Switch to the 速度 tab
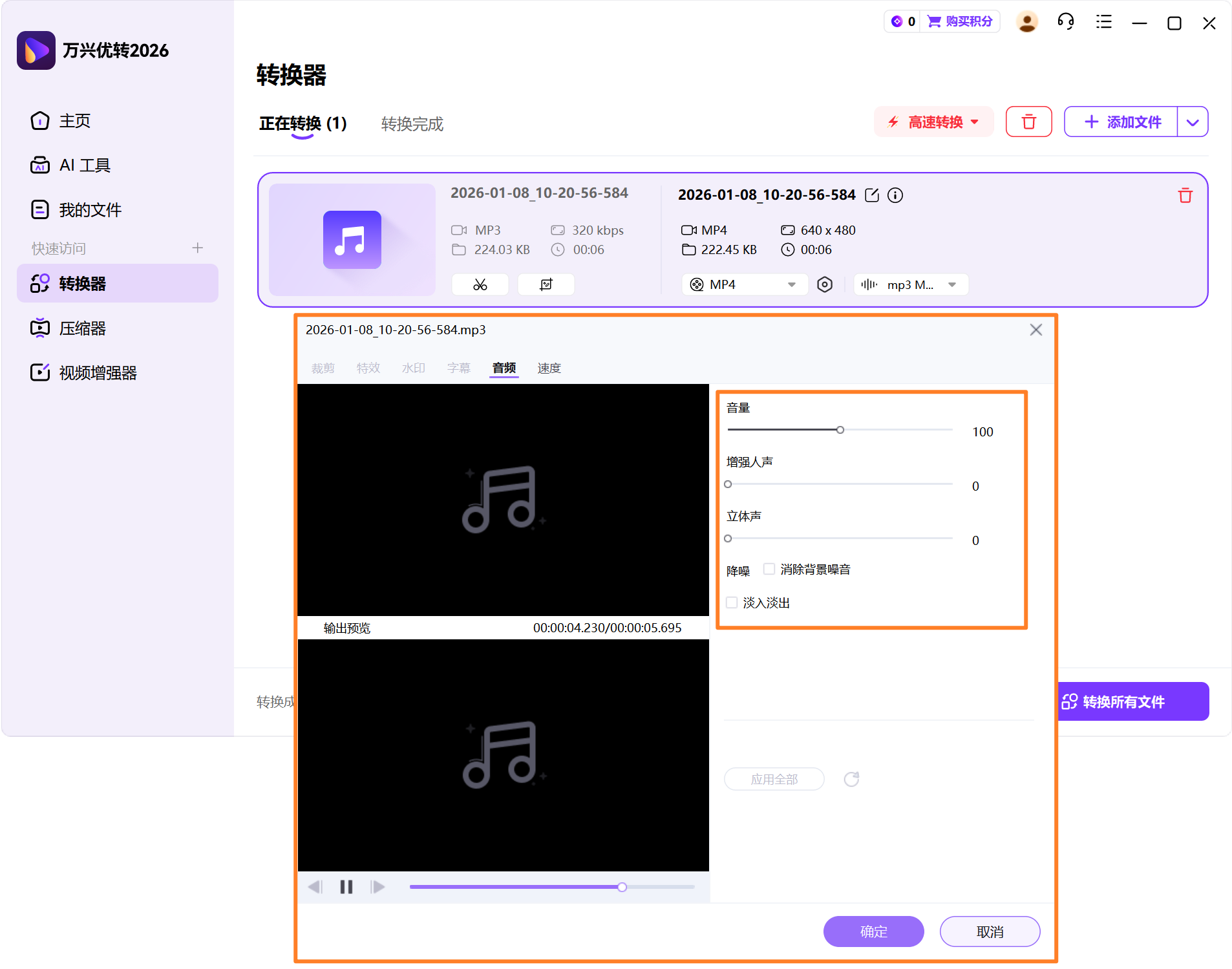The height and width of the screenshot is (969, 1232). coord(549,367)
